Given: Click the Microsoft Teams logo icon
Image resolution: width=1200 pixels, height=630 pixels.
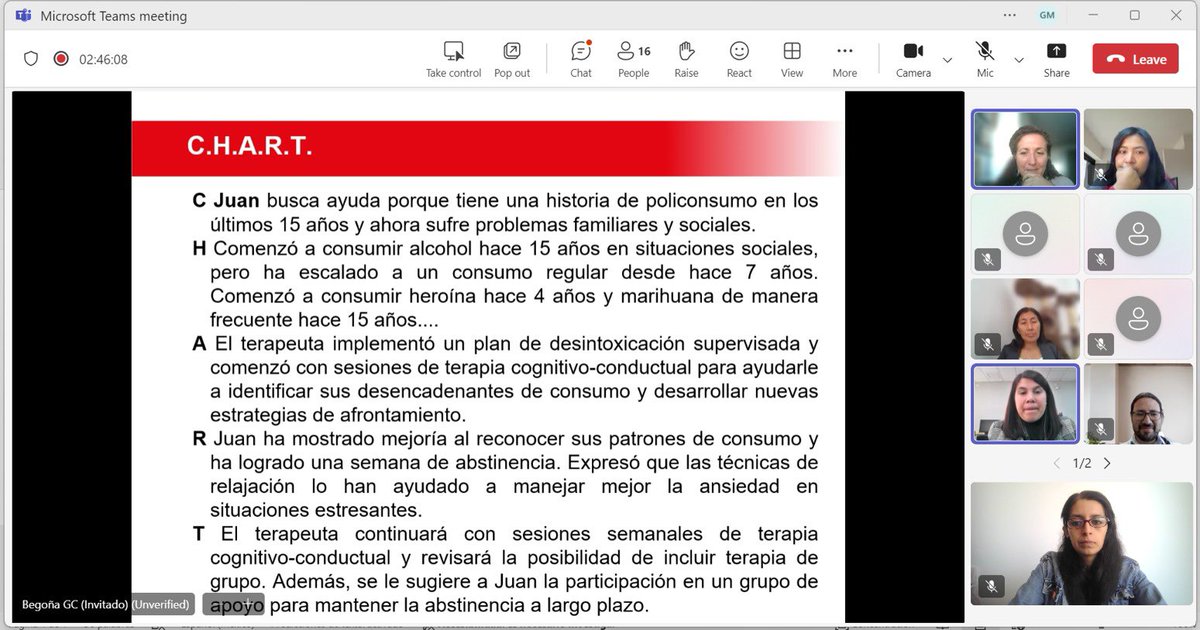Looking at the screenshot, I should [x=22, y=15].
